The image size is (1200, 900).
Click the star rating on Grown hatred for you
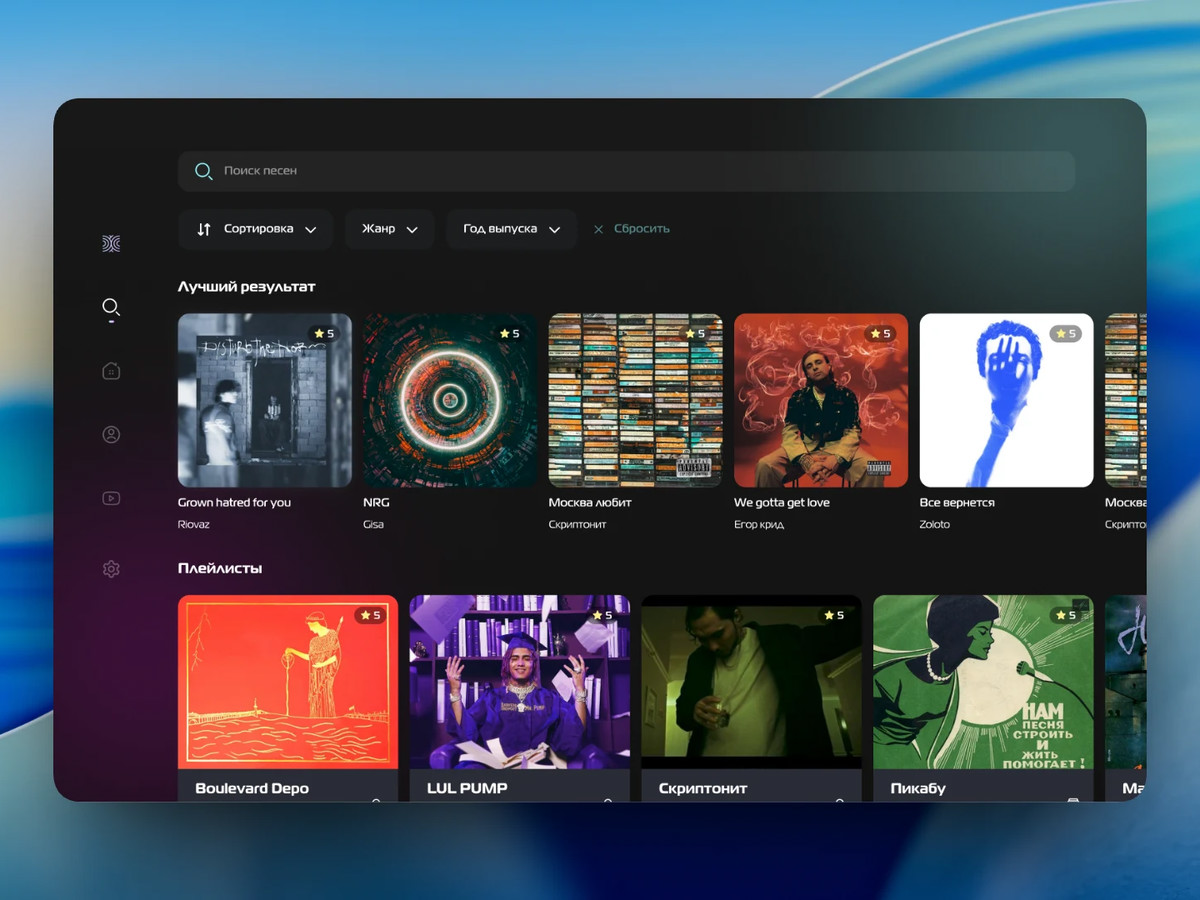[324, 333]
